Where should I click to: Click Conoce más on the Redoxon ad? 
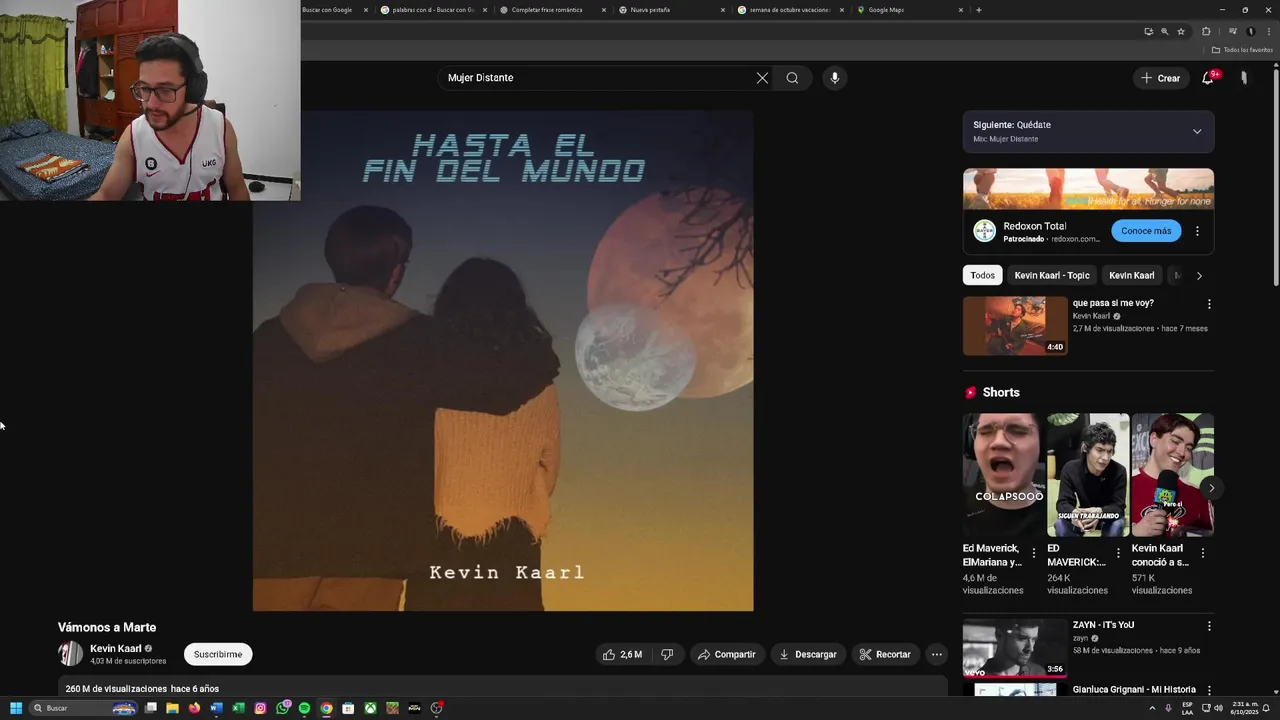[x=1146, y=231]
